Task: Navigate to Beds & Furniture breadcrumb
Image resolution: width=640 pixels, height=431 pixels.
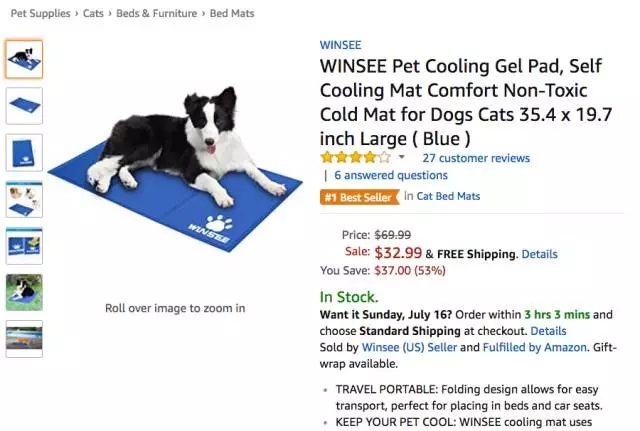Action: [156, 13]
